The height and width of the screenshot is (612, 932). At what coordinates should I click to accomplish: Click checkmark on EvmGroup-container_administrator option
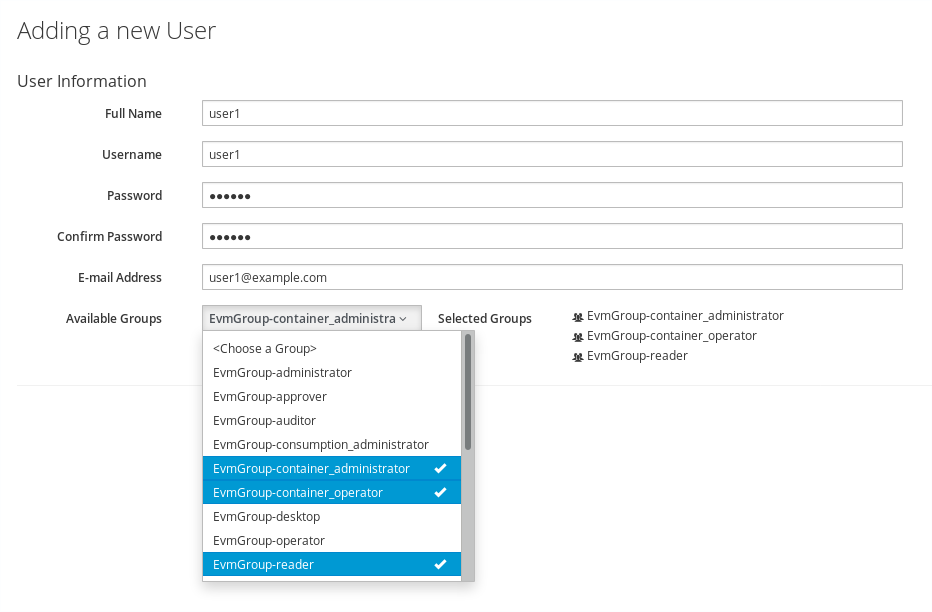[440, 469]
